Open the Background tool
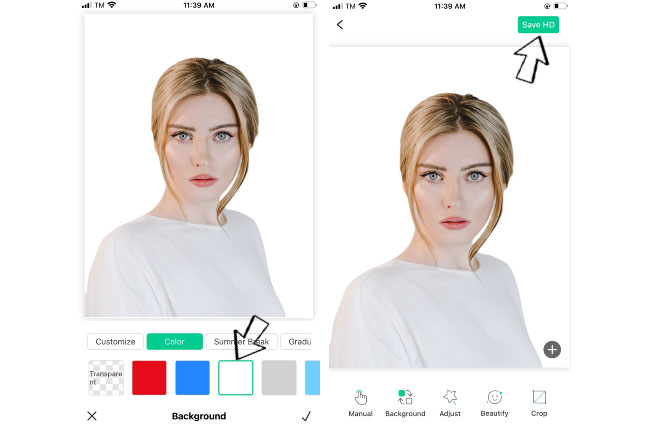This screenshot has height=430, width=650. coord(405,403)
